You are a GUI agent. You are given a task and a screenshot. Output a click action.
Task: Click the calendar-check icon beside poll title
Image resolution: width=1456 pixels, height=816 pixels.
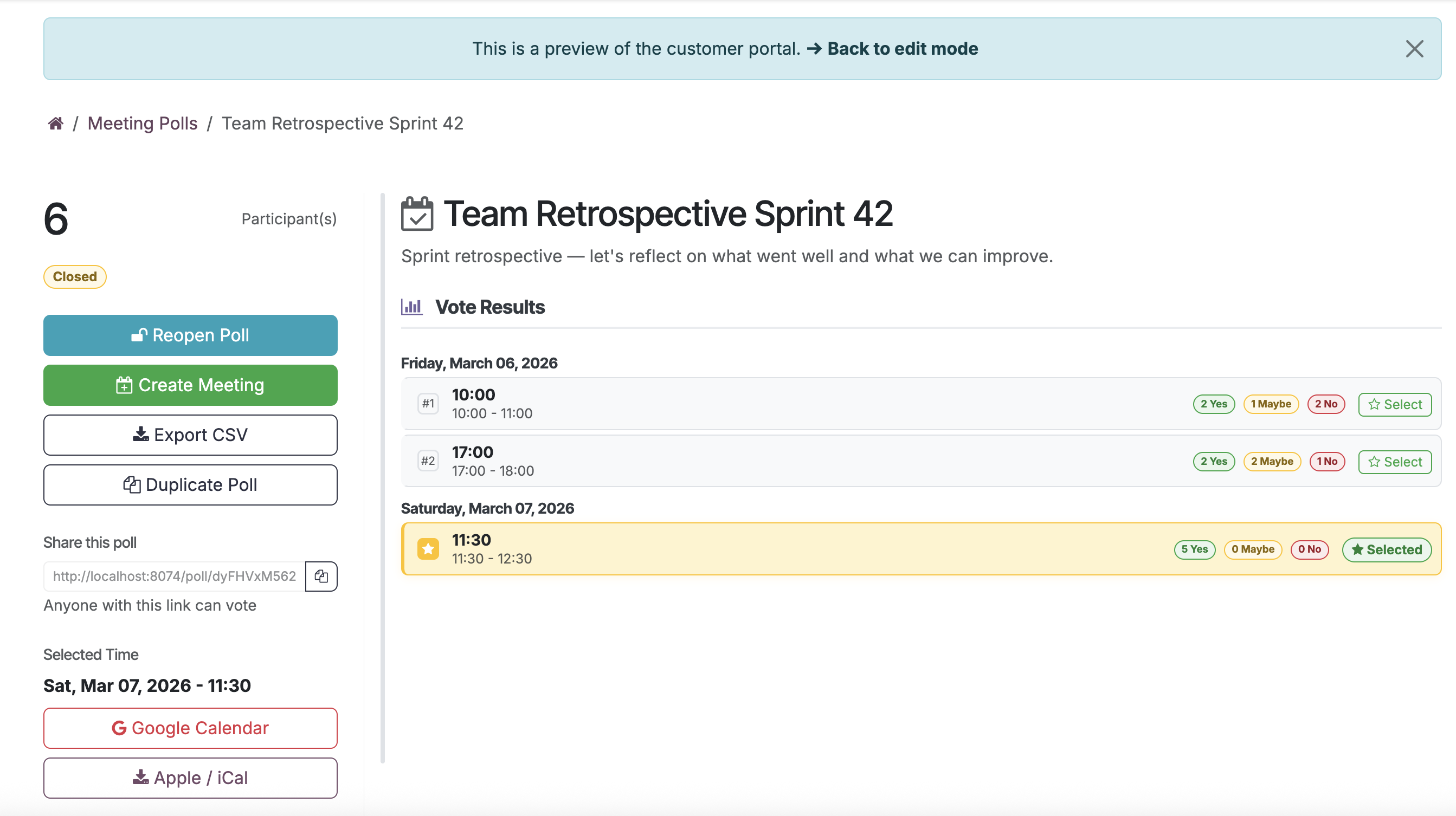[417, 214]
